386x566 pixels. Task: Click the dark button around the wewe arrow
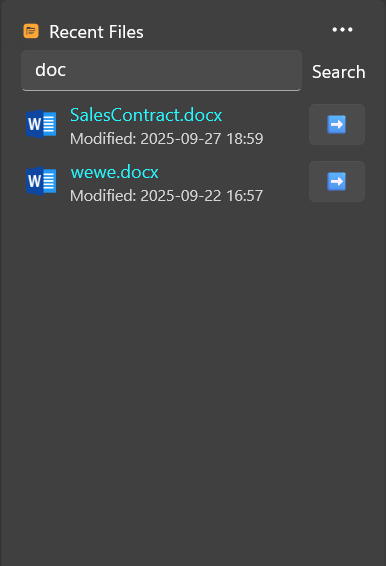point(337,182)
